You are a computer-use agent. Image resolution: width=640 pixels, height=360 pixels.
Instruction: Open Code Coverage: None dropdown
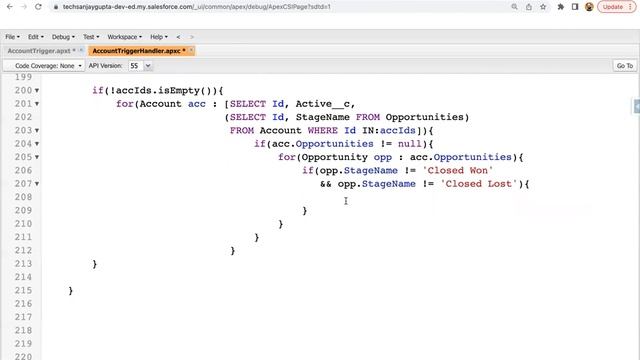(44, 65)
